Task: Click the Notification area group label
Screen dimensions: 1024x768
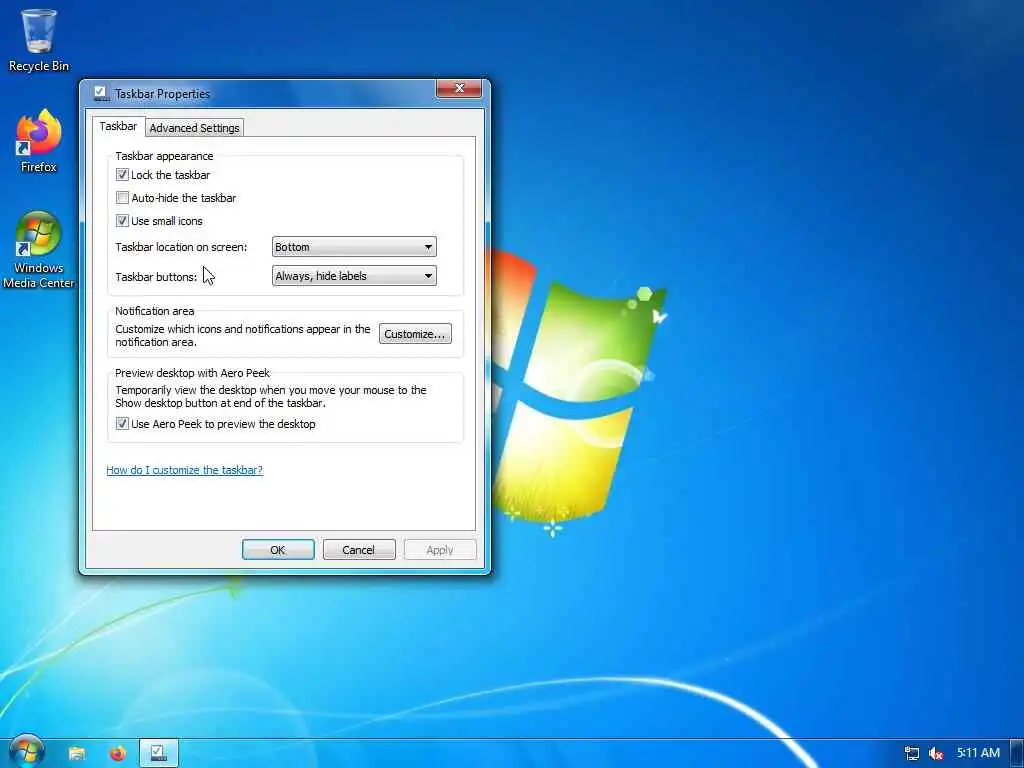Action: pyautogui.click(x=155, y=311)
